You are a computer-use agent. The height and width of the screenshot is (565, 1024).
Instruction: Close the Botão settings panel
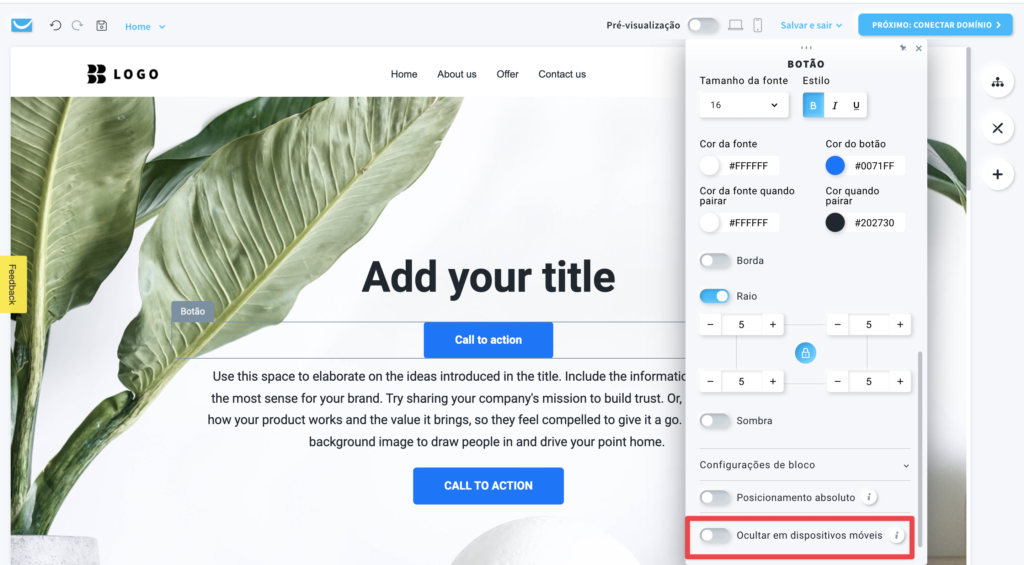click(x=919, y=48)
